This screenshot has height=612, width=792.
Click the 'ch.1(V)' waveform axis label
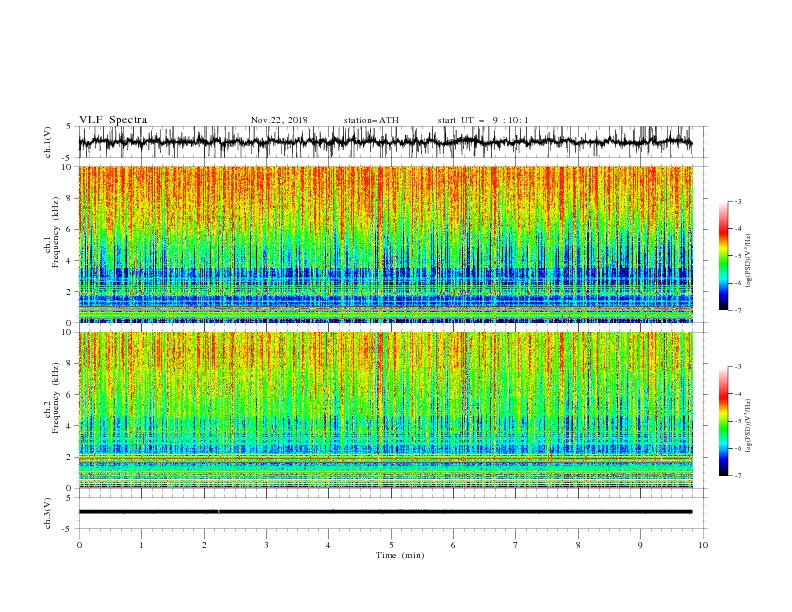[48, 142]
